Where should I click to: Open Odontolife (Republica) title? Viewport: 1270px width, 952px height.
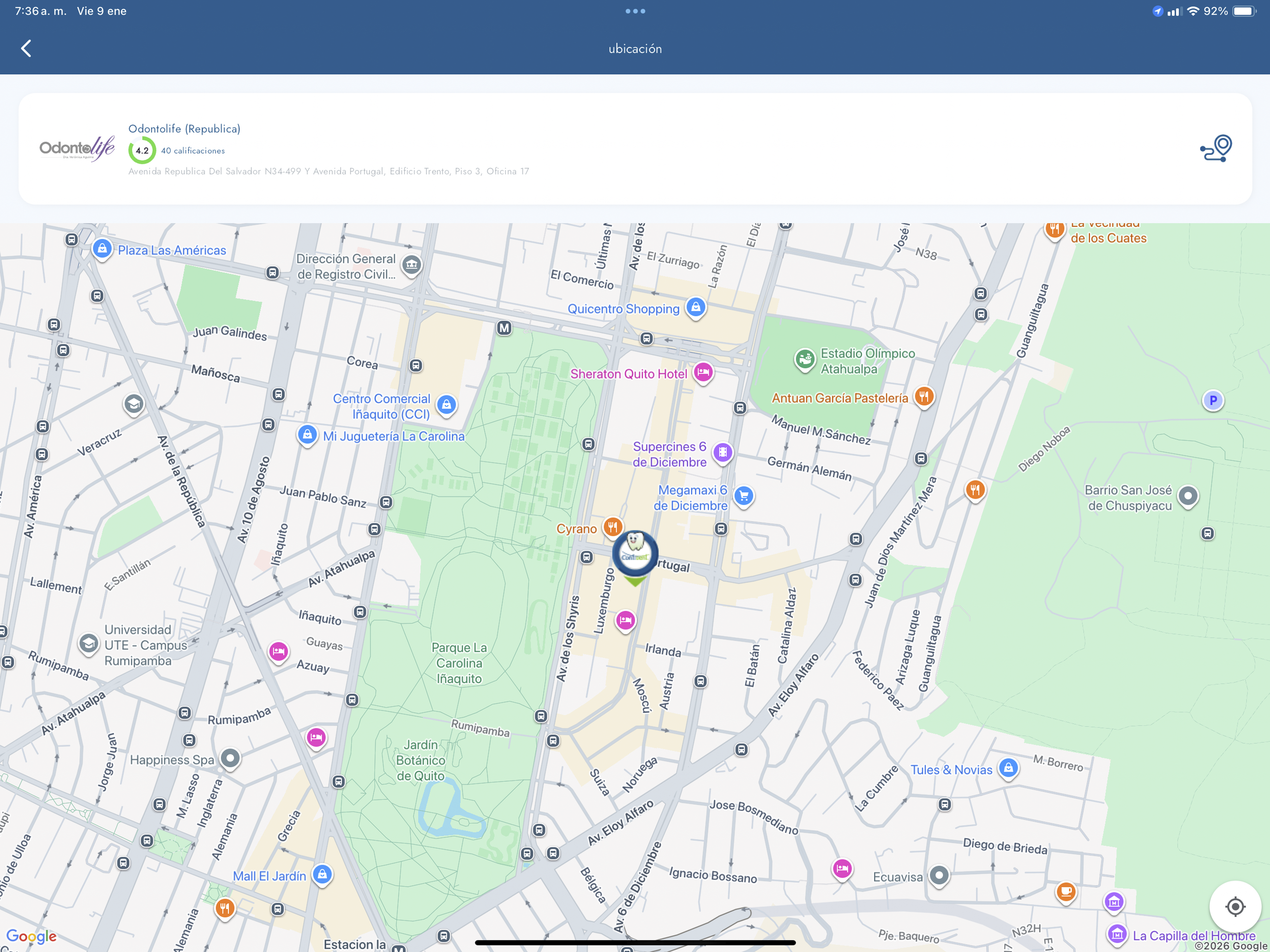pos(184,129)
